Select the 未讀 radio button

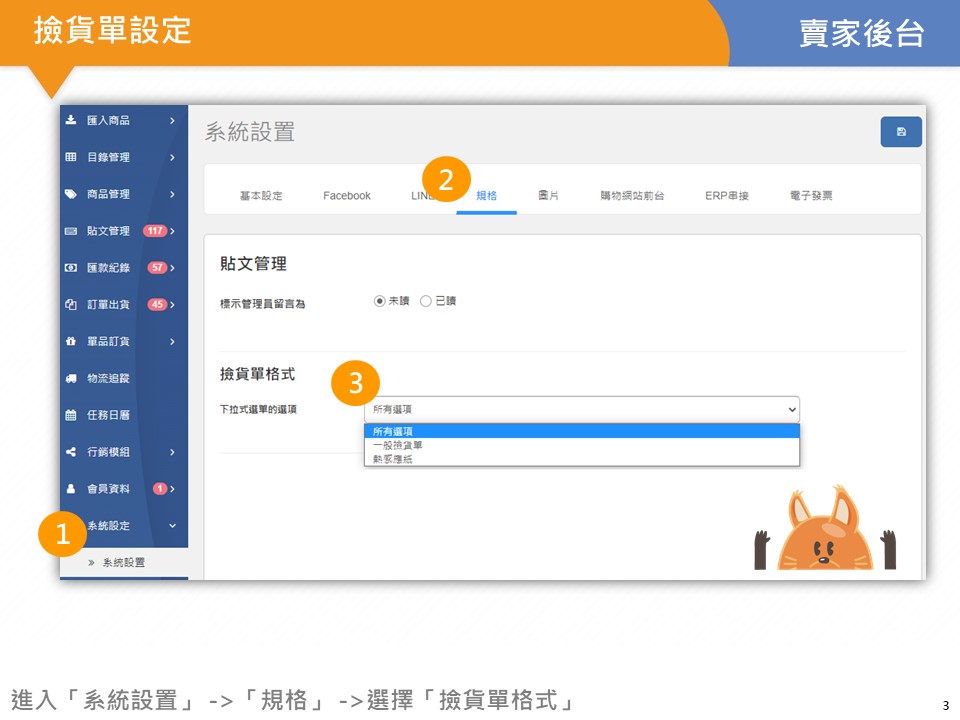(x=380, y=301)
